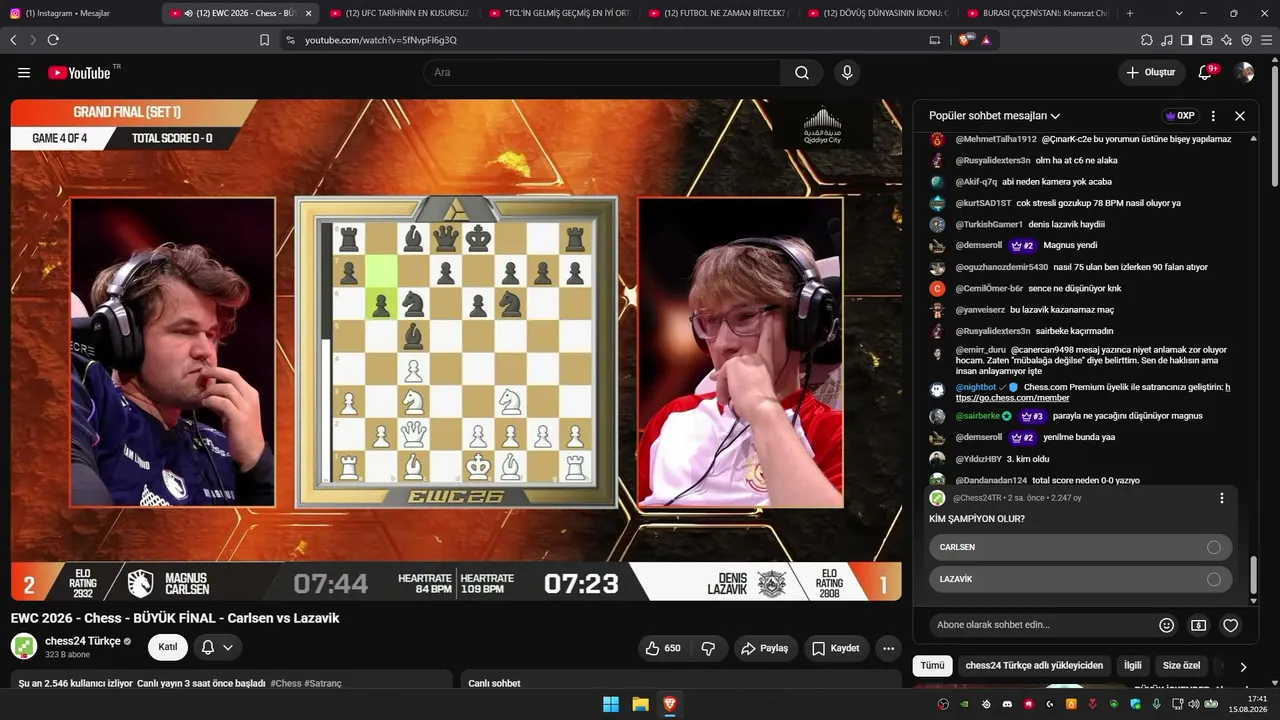Click the YouTube search box
1280x720 pixels.
[x=602, y=73]
